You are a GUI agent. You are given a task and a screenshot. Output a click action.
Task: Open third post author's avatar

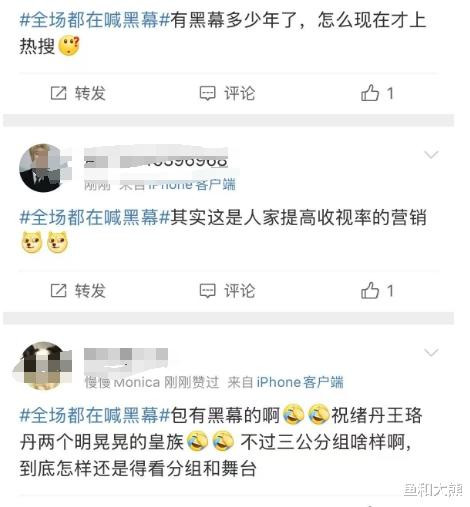click(43, 366)
